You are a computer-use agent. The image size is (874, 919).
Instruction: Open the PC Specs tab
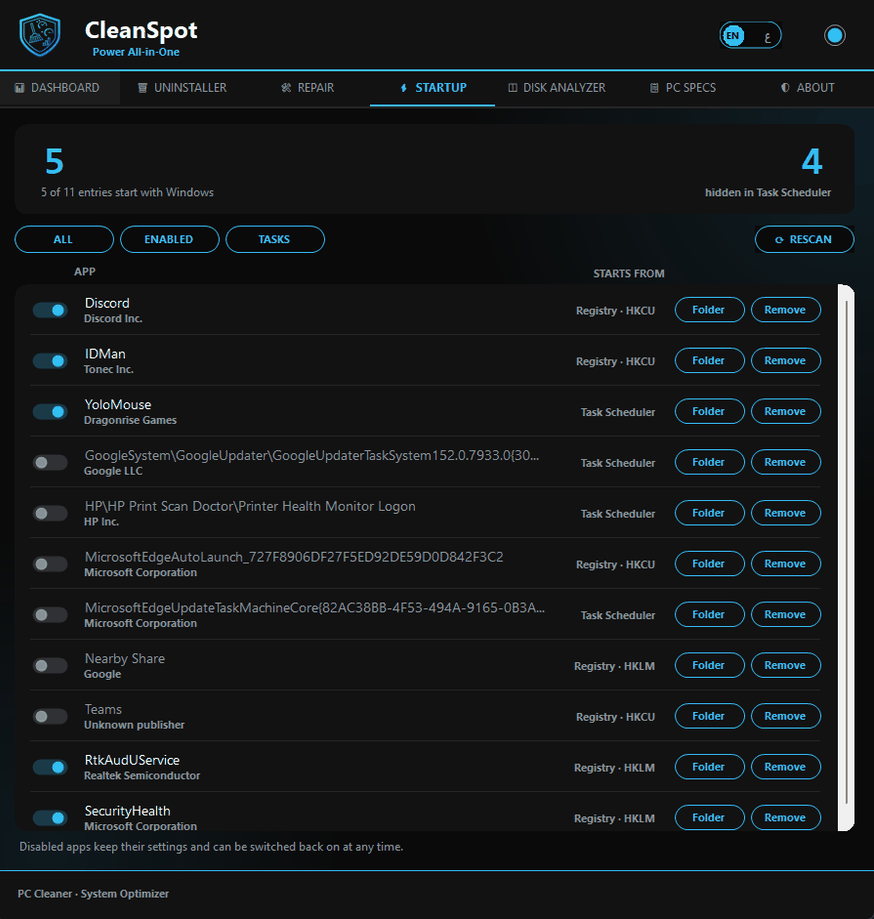pyautogui.click(x=683, y=88)
